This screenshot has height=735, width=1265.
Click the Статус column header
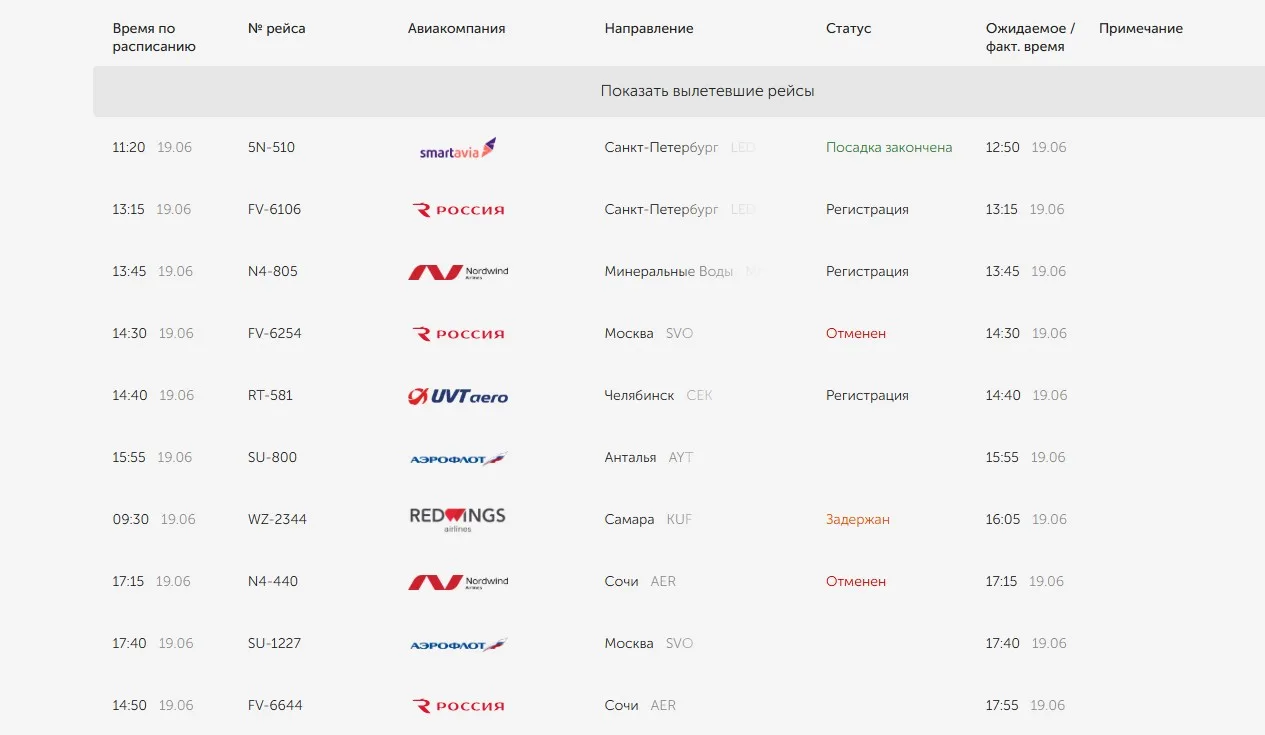click(x=849, y=29)
